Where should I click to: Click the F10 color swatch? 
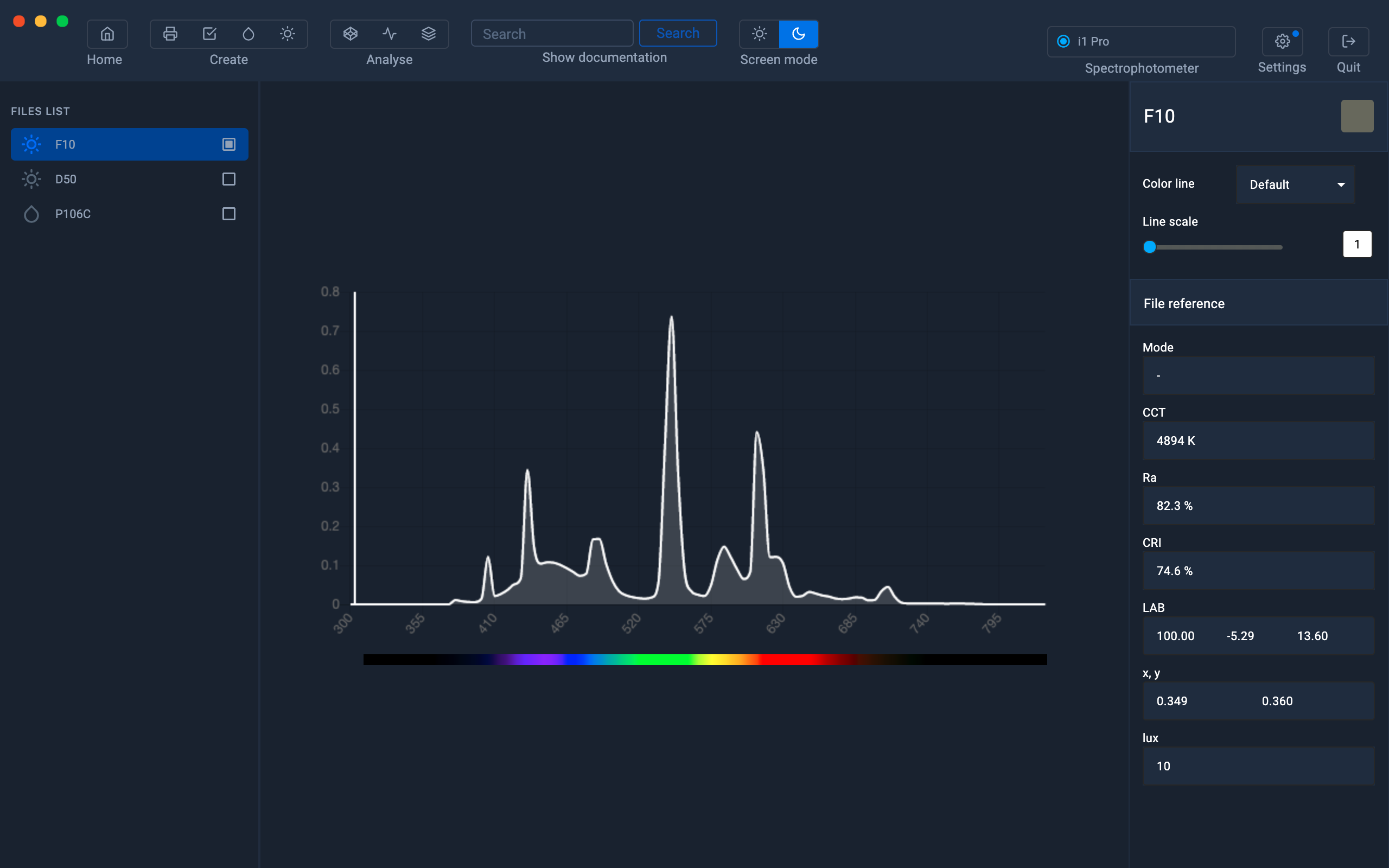1357,116
